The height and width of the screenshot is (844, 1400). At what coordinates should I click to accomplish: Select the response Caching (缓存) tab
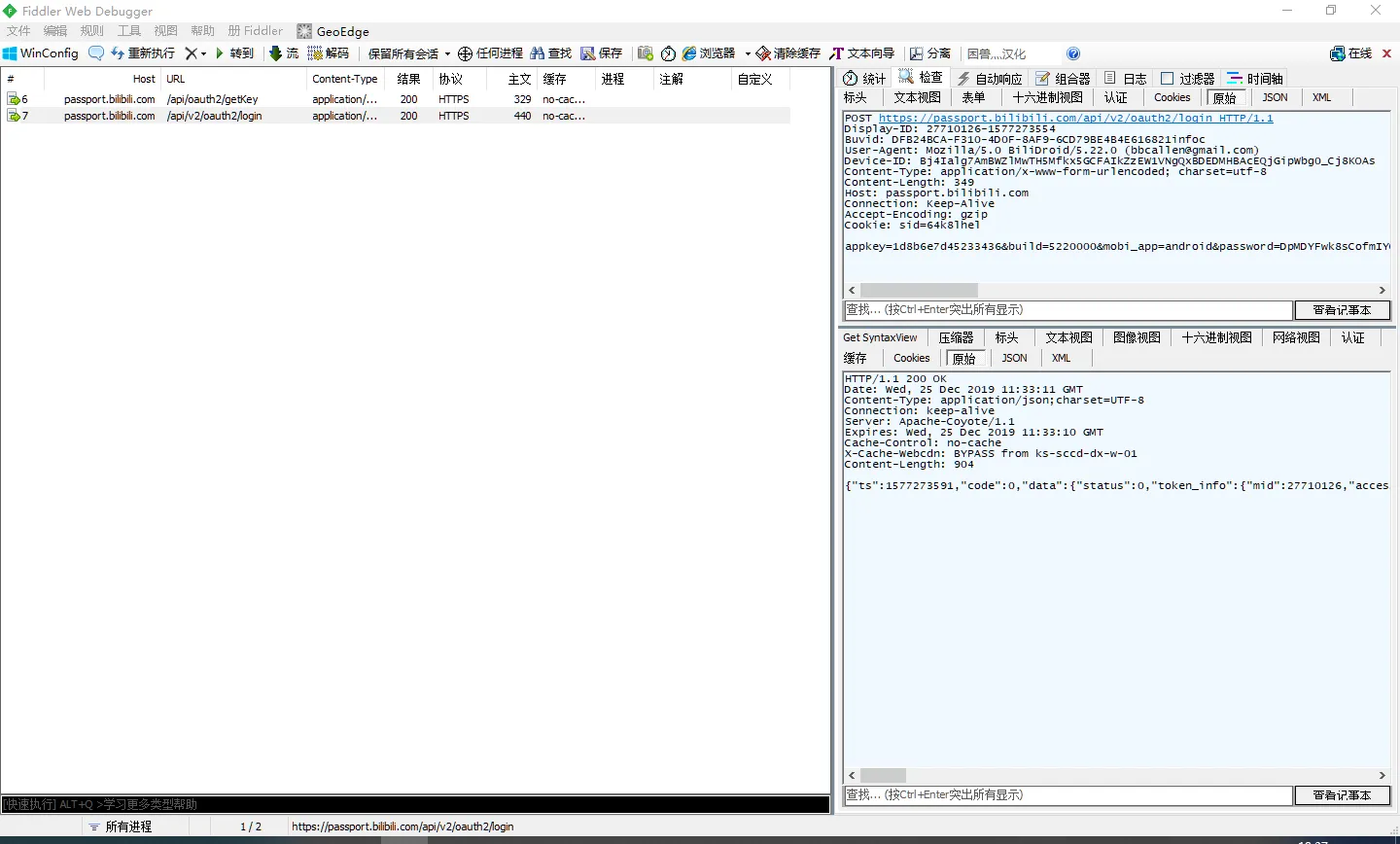(x=856, y=358)
